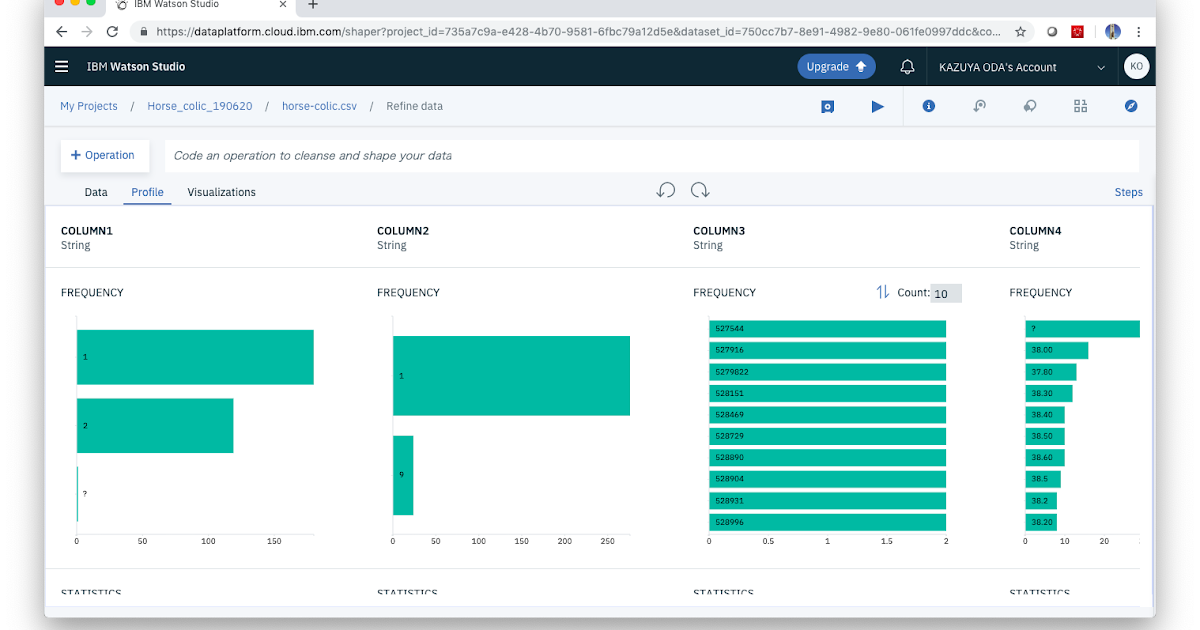Image resolution: width=1200 pixels, height=630 pixels.
Task: Open the comments icon in the toolbar
Action: click(1029, 106)
